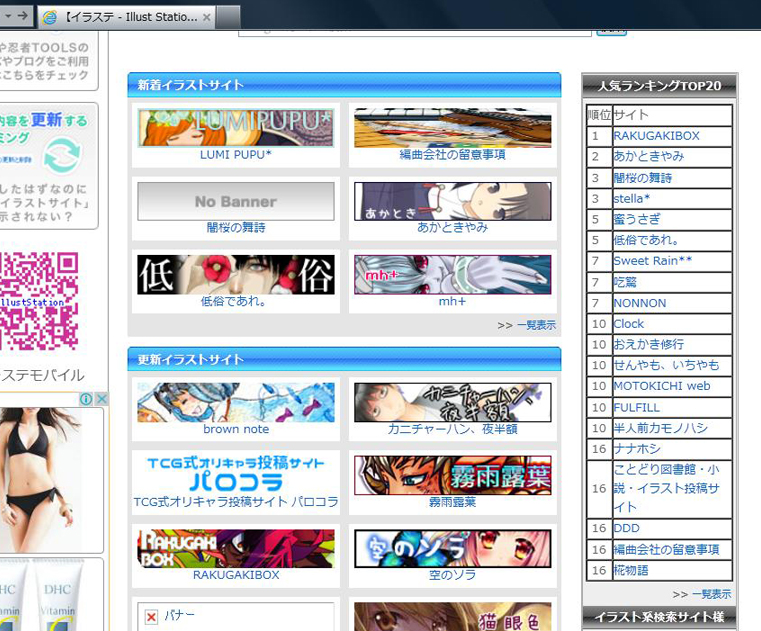The width and height of the screenshot is (761, 631).
Task: Click 一覧表示 below ranking table
Action: (x=711, y=594)
